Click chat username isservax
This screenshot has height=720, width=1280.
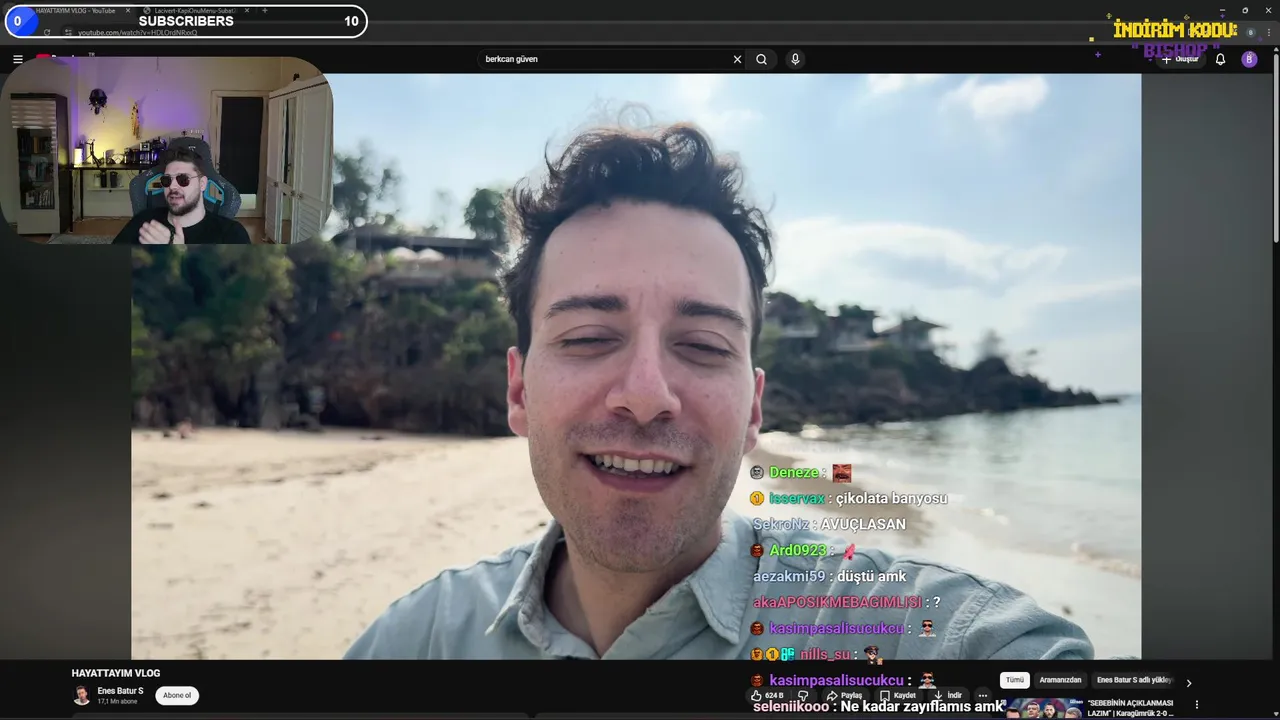click(797, 498)
